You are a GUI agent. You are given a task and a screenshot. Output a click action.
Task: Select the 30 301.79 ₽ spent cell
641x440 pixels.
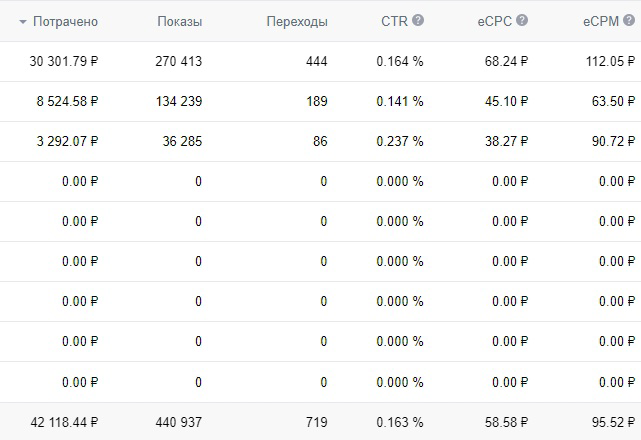coord(64,61)
